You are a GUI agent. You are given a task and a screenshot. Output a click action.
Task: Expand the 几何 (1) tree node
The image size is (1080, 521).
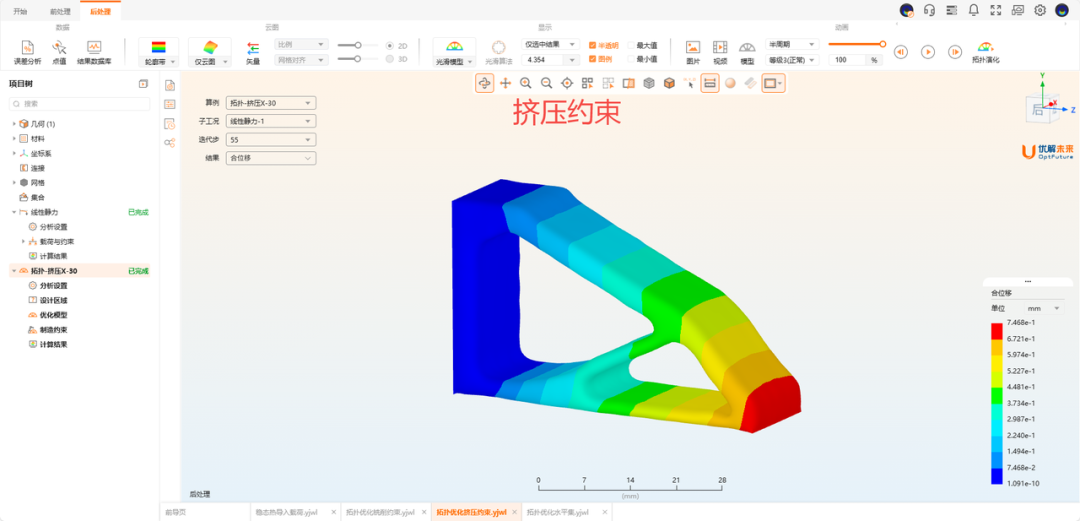[x=14, y=123]
